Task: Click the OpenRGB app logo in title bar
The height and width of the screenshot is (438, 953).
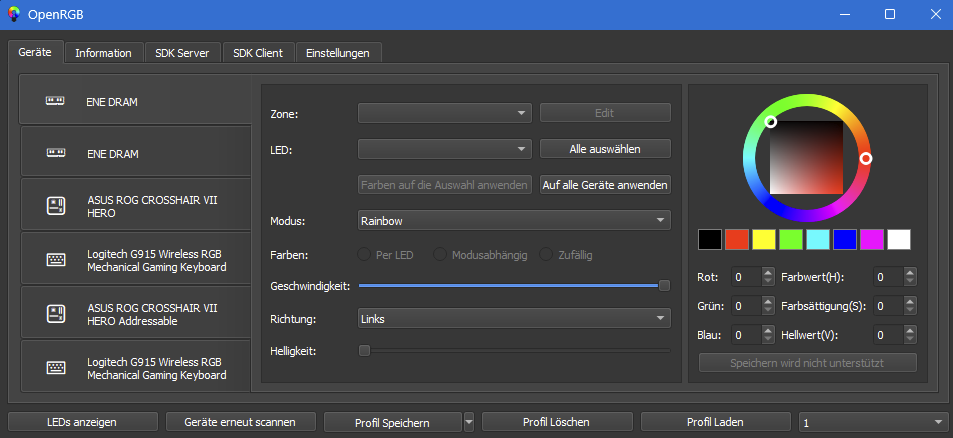Action: pos(13,15)
